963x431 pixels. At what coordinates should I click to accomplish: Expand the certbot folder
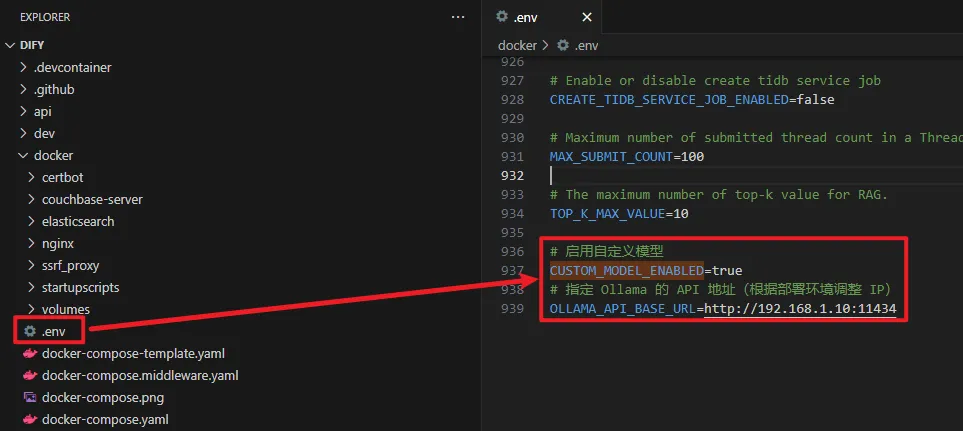click(x=33, y=177)
